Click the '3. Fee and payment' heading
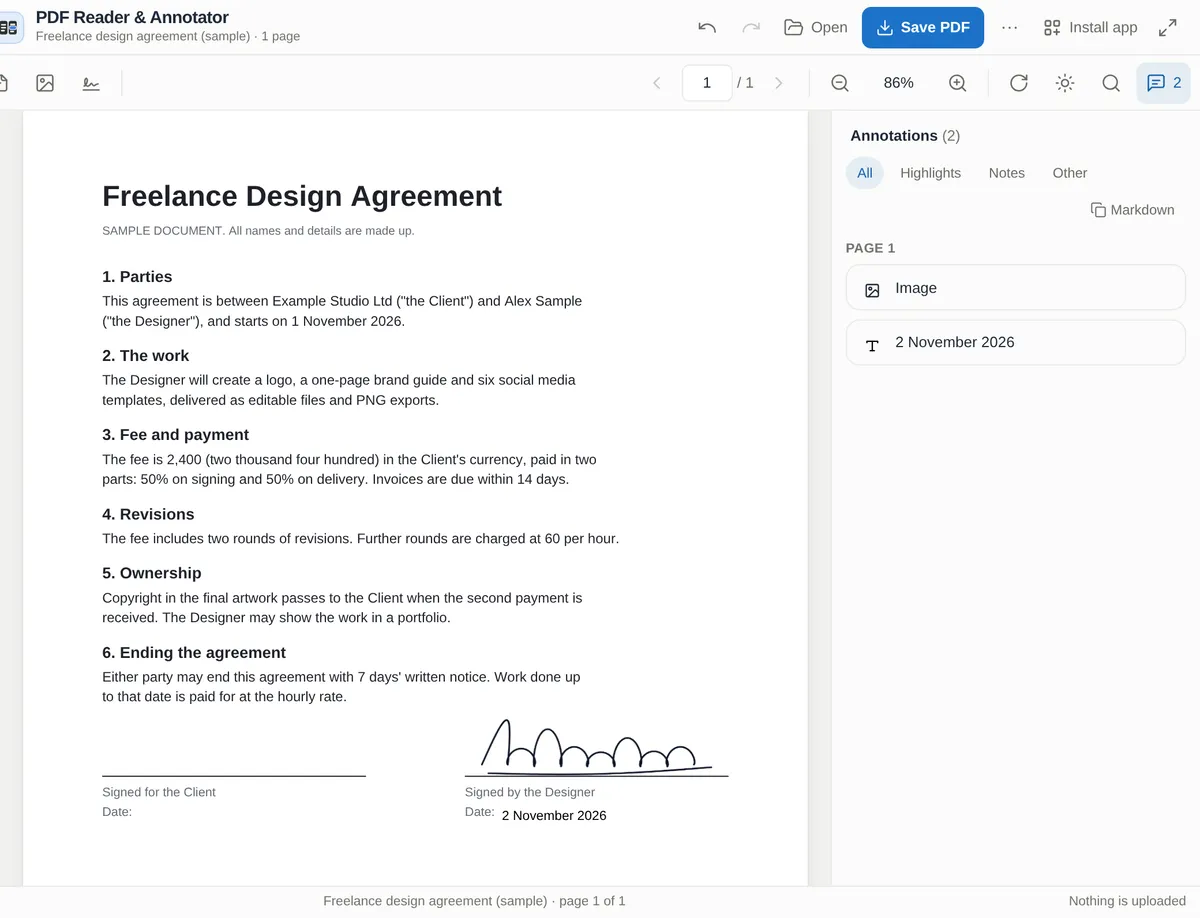Screen dimensions: 1200x918 coord(175,435)
